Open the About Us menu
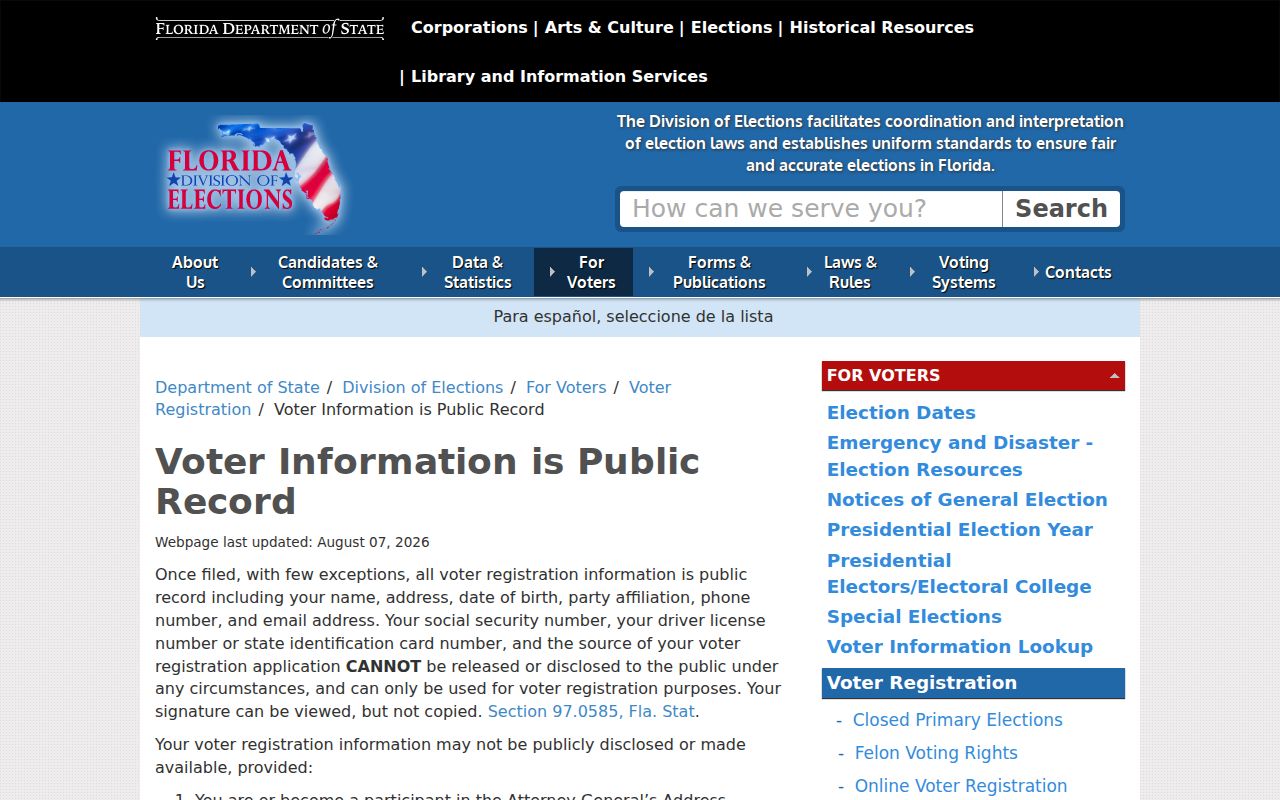The width and height of the screenshot is (1280, 800). pyautogui.click(x=195, y=272)
